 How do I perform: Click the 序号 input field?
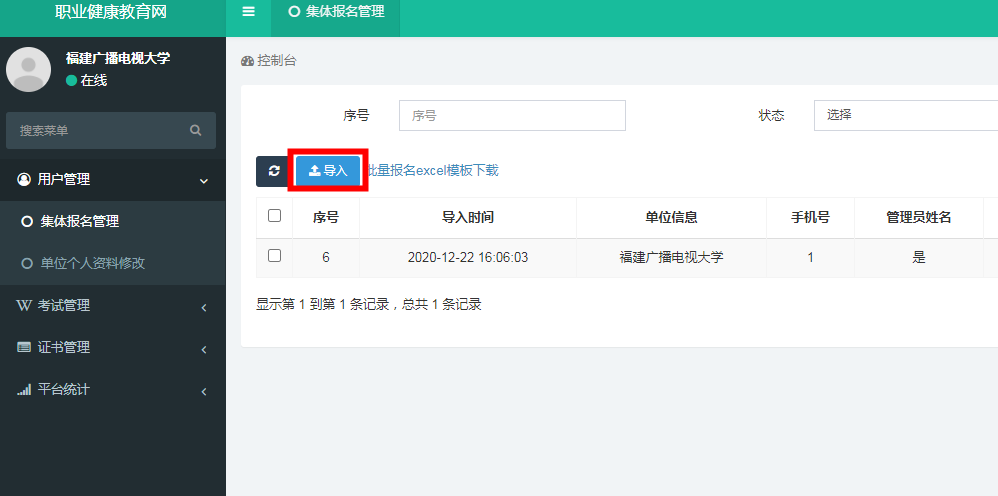tap(512, 115)
